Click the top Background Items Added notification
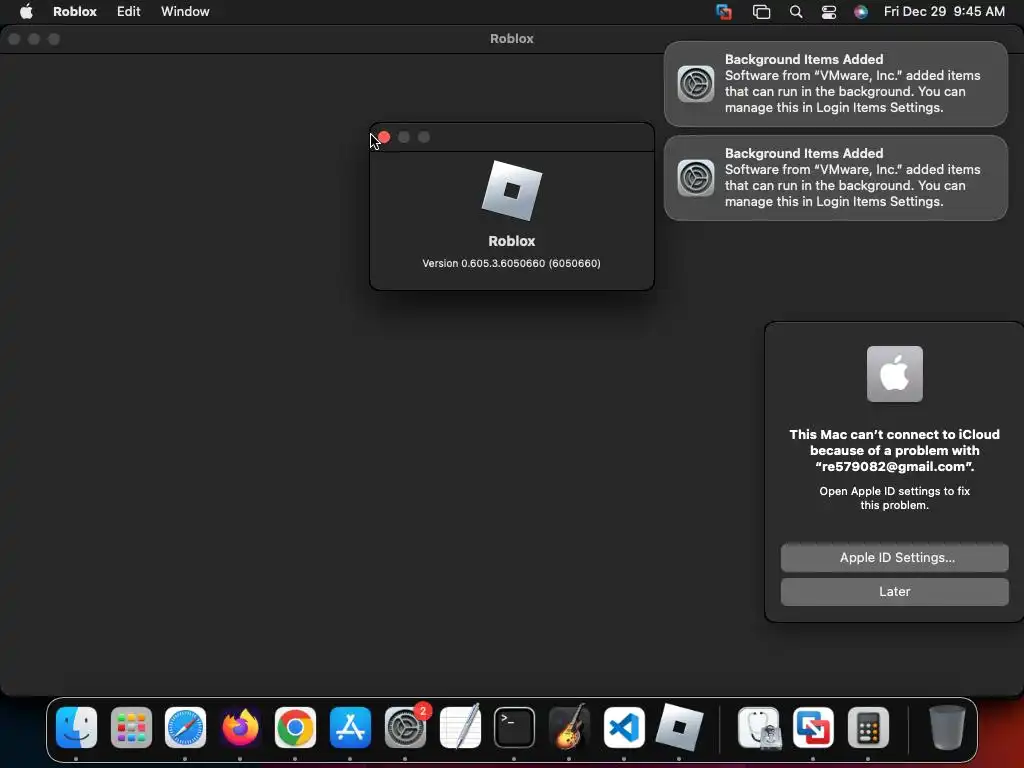The width and height of the screenshot is (1024, 768). tap(836, 84)
